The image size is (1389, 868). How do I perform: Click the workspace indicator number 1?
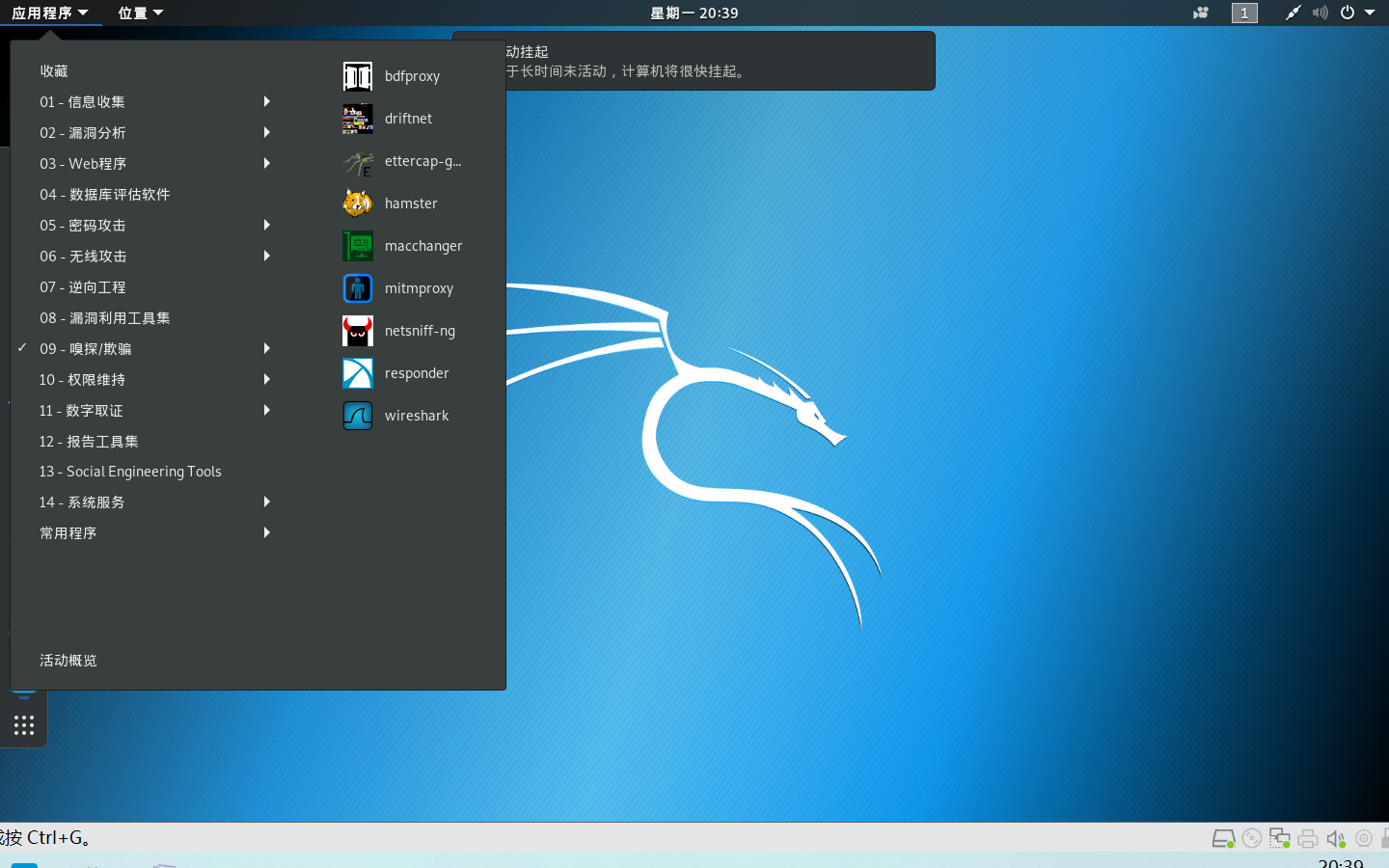click(1244, 13)
